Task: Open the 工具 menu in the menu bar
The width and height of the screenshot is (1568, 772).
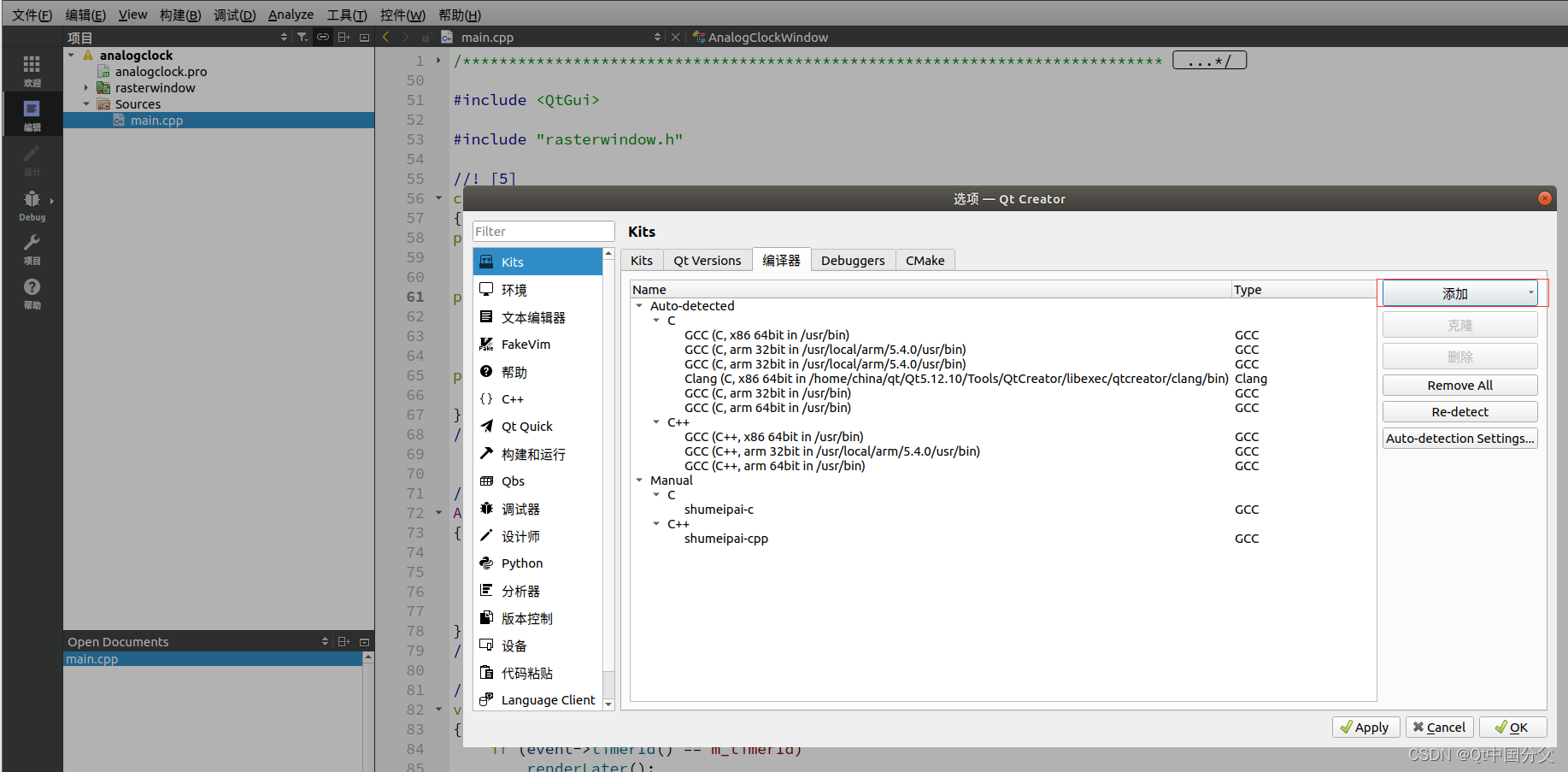Action: point(346,14)
